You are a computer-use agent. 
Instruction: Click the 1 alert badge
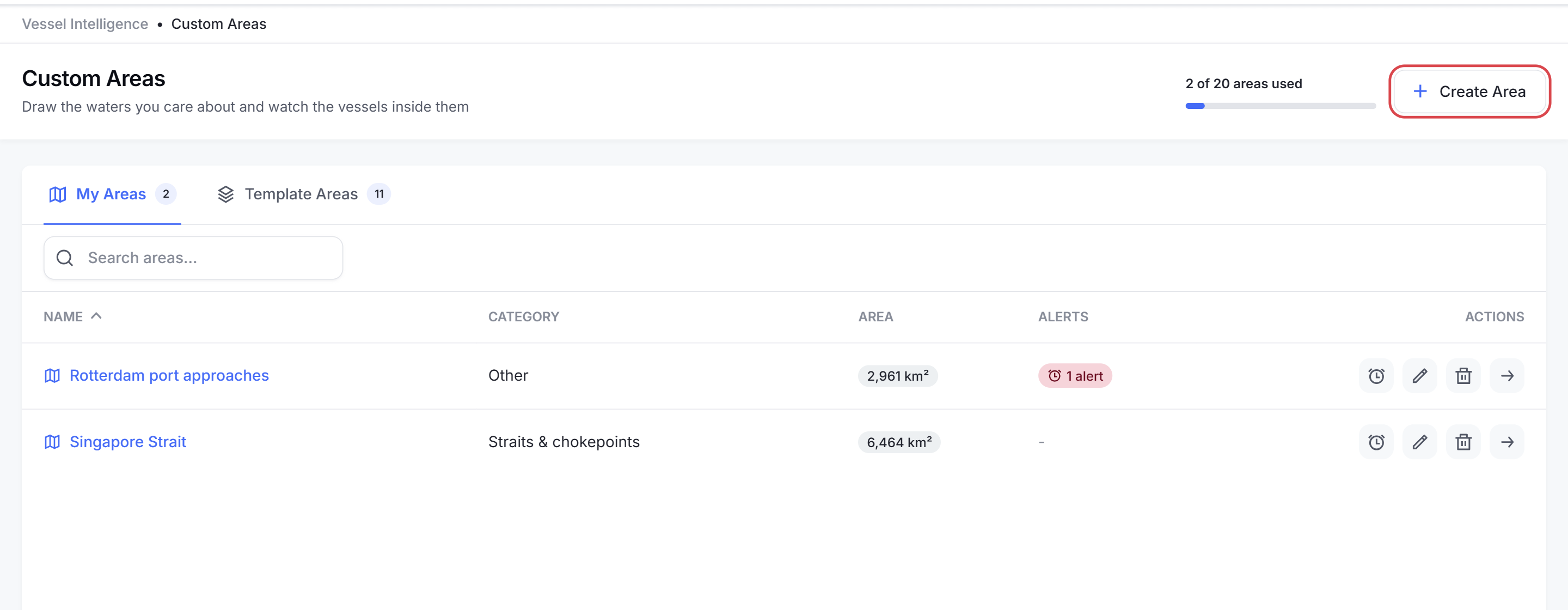[1075, 376]
